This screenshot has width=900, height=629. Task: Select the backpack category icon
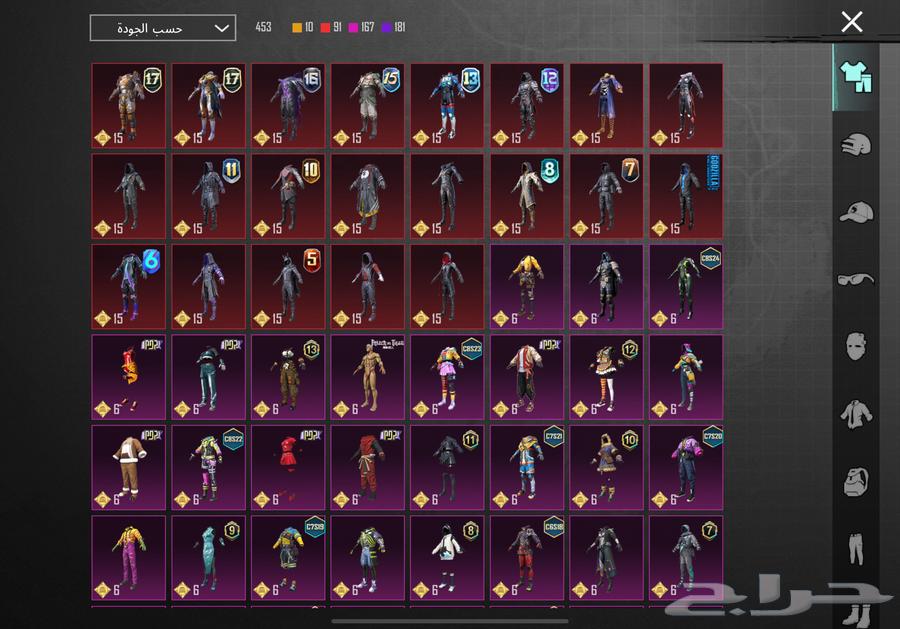(855, 480)
